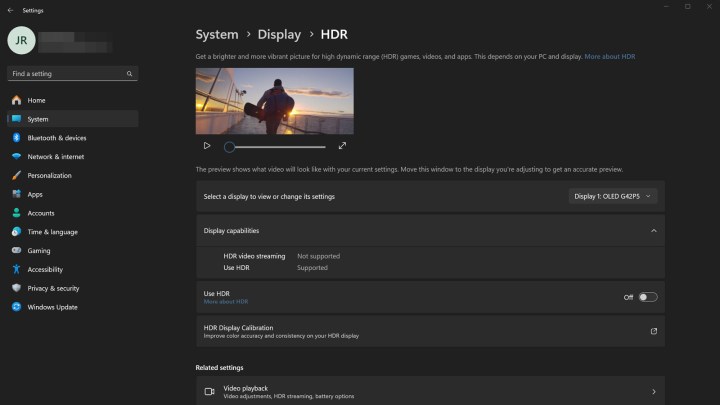Click the Home house icon

pos(17,100)
